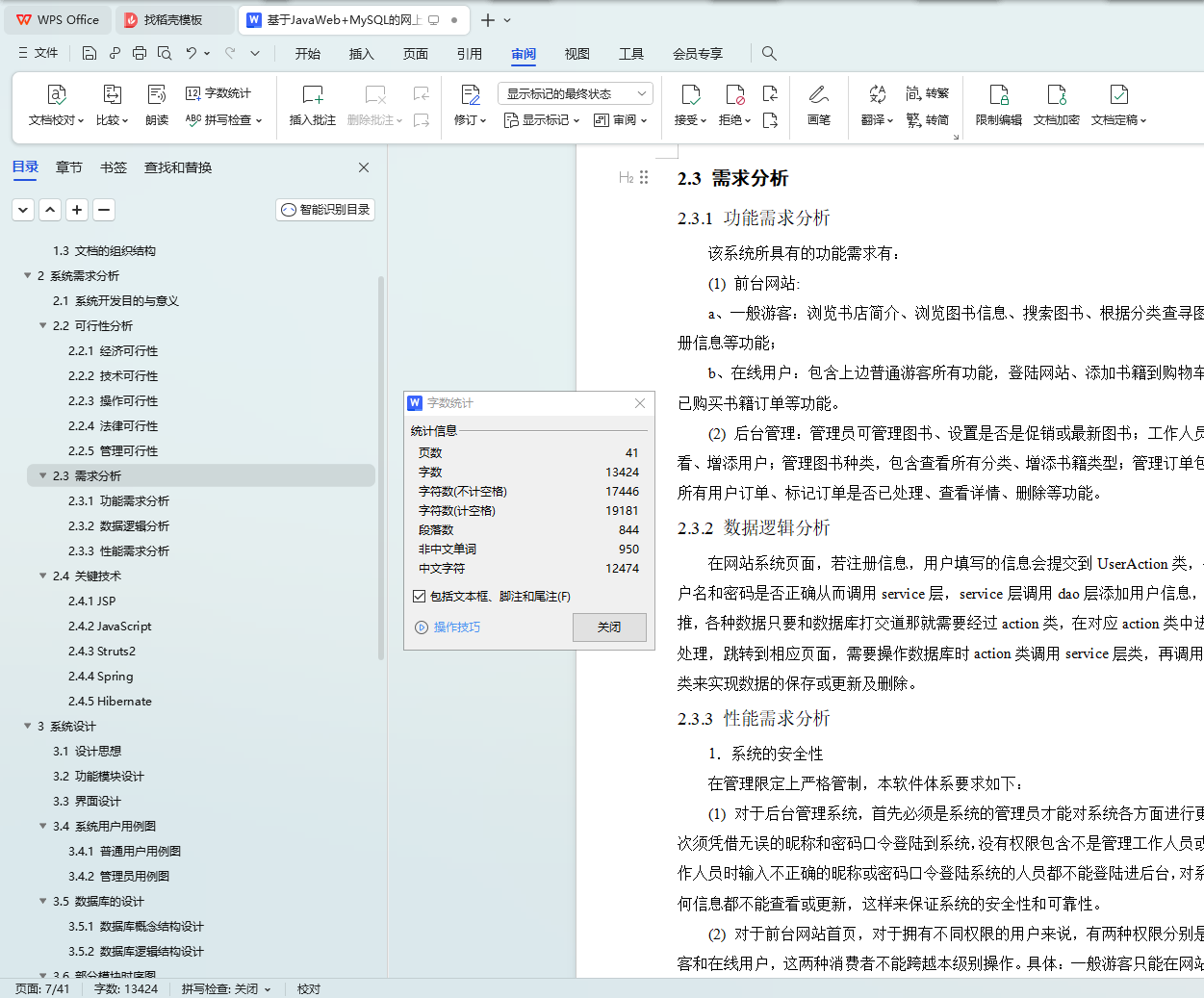Jump to 2.4.3 Struts2 in outline
This screenshot has height=998, width=1204.
pyautogui.click(x=102, y=652)
